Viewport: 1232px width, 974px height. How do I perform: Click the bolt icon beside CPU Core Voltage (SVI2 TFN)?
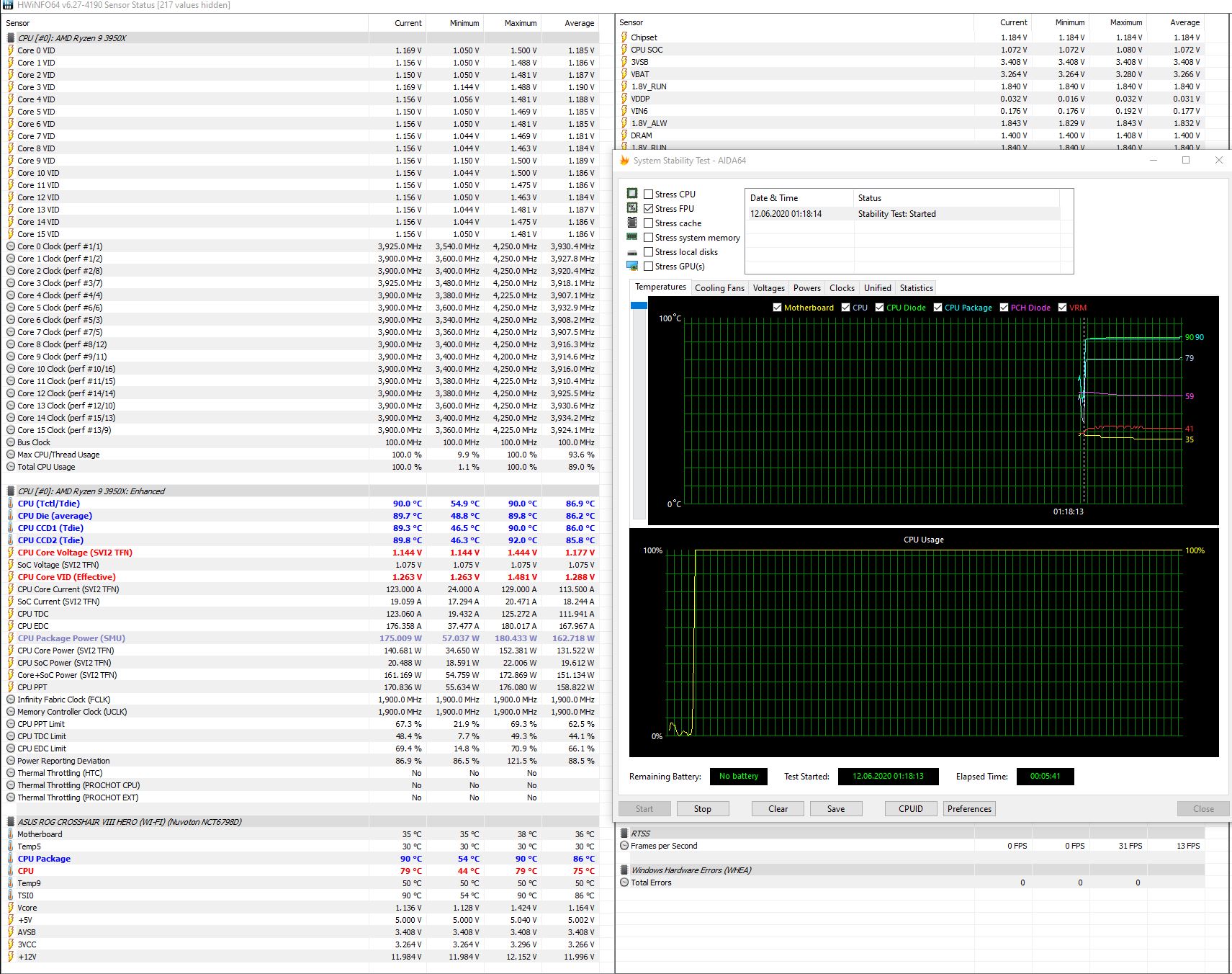click(11, 553)
